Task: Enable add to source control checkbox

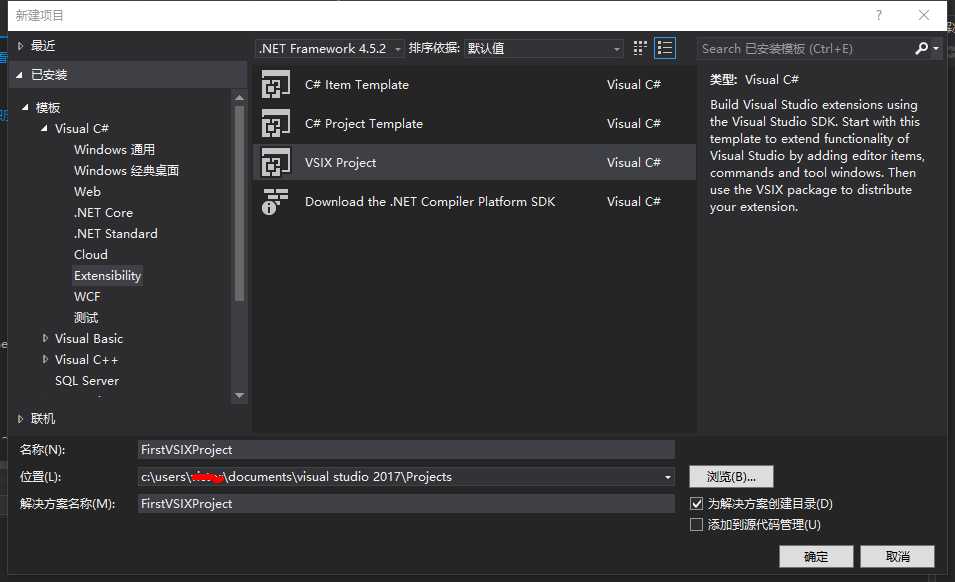Action: [x=697, y=525]
